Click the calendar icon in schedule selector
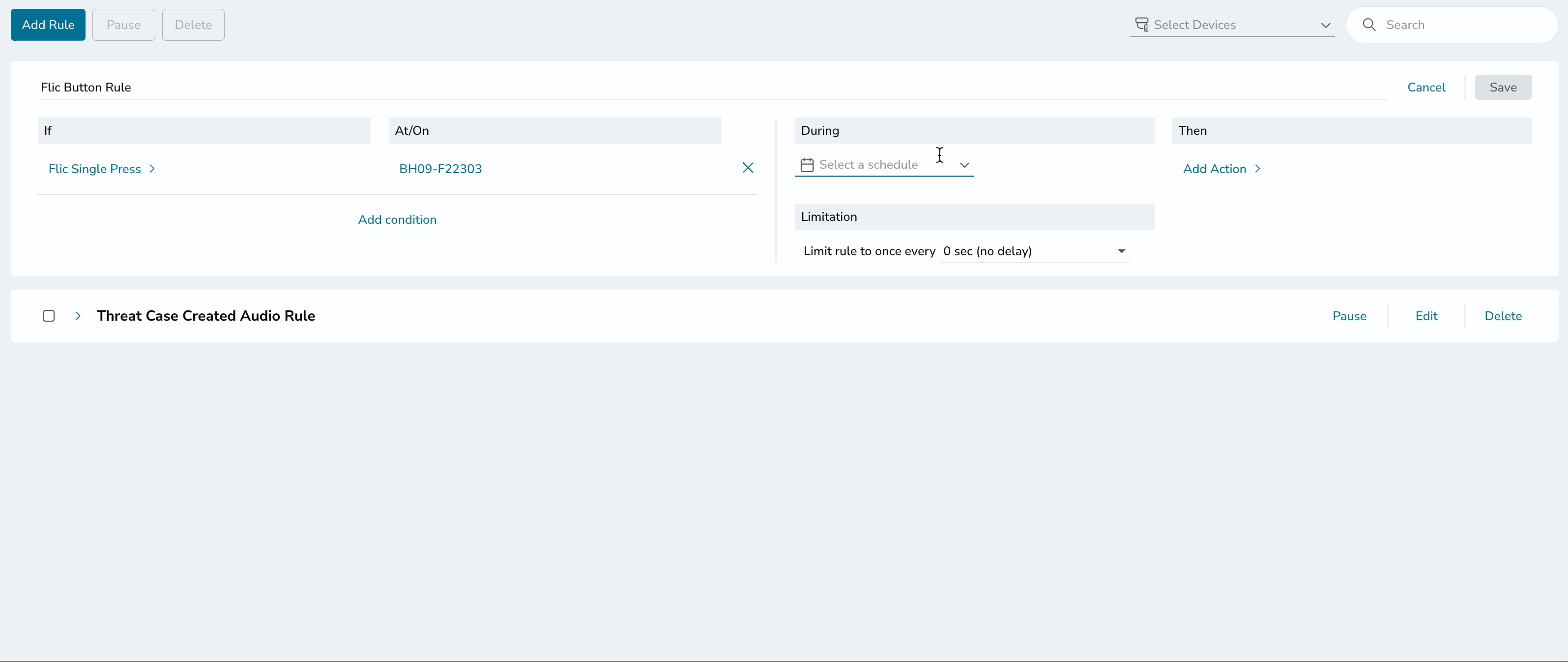The image size is (1568, 662). (807, 165)
